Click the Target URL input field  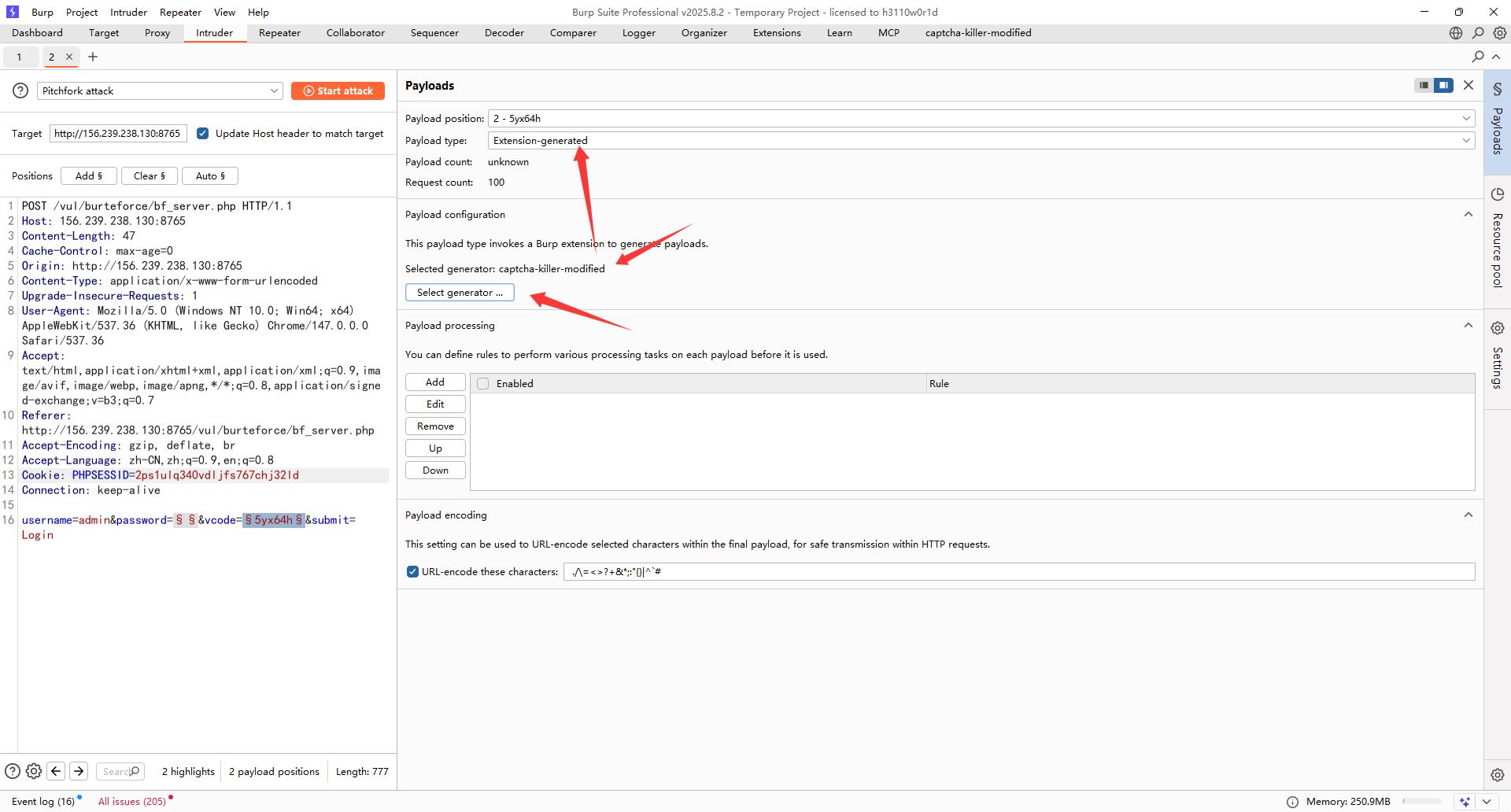(118, 133)
